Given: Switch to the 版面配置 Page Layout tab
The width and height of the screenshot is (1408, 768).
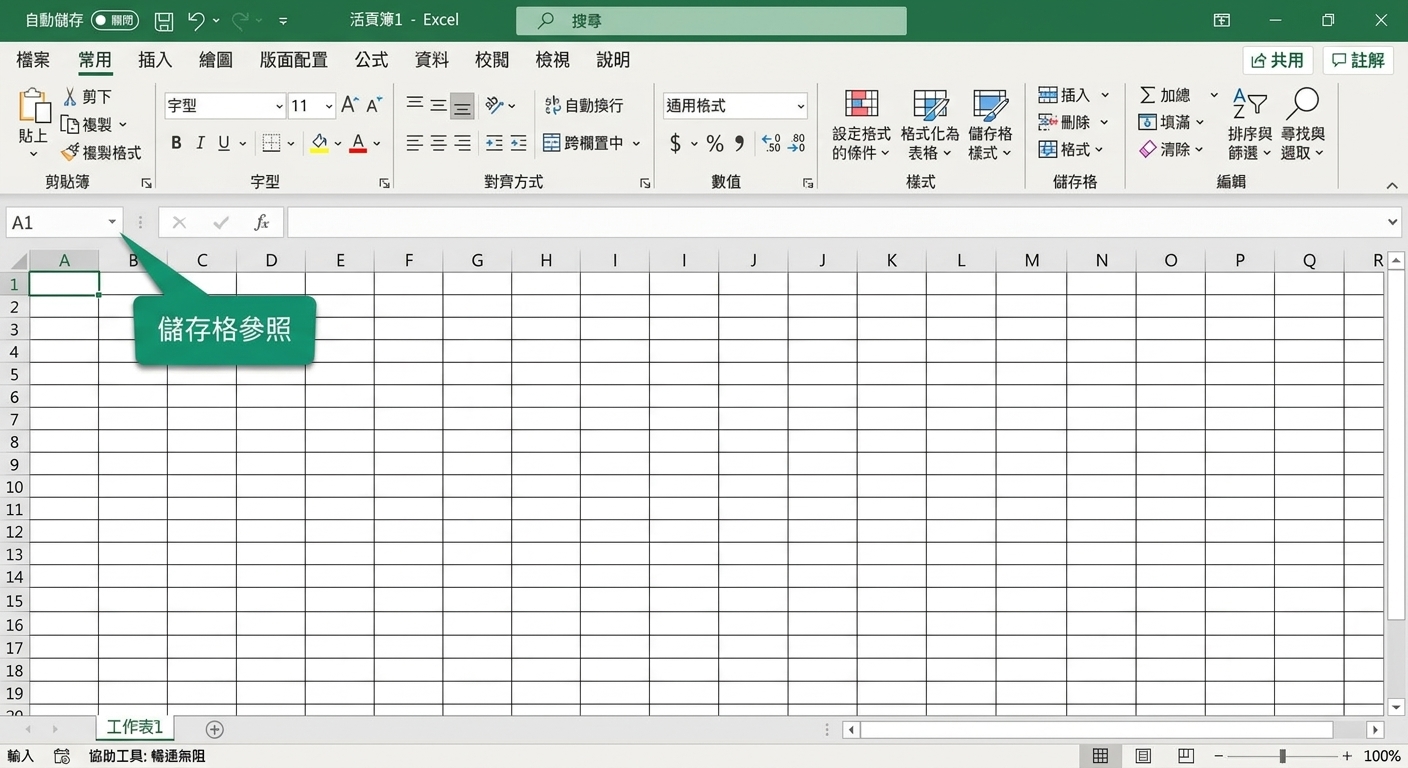Looking at the screenshot, I should tap(293, 60).
